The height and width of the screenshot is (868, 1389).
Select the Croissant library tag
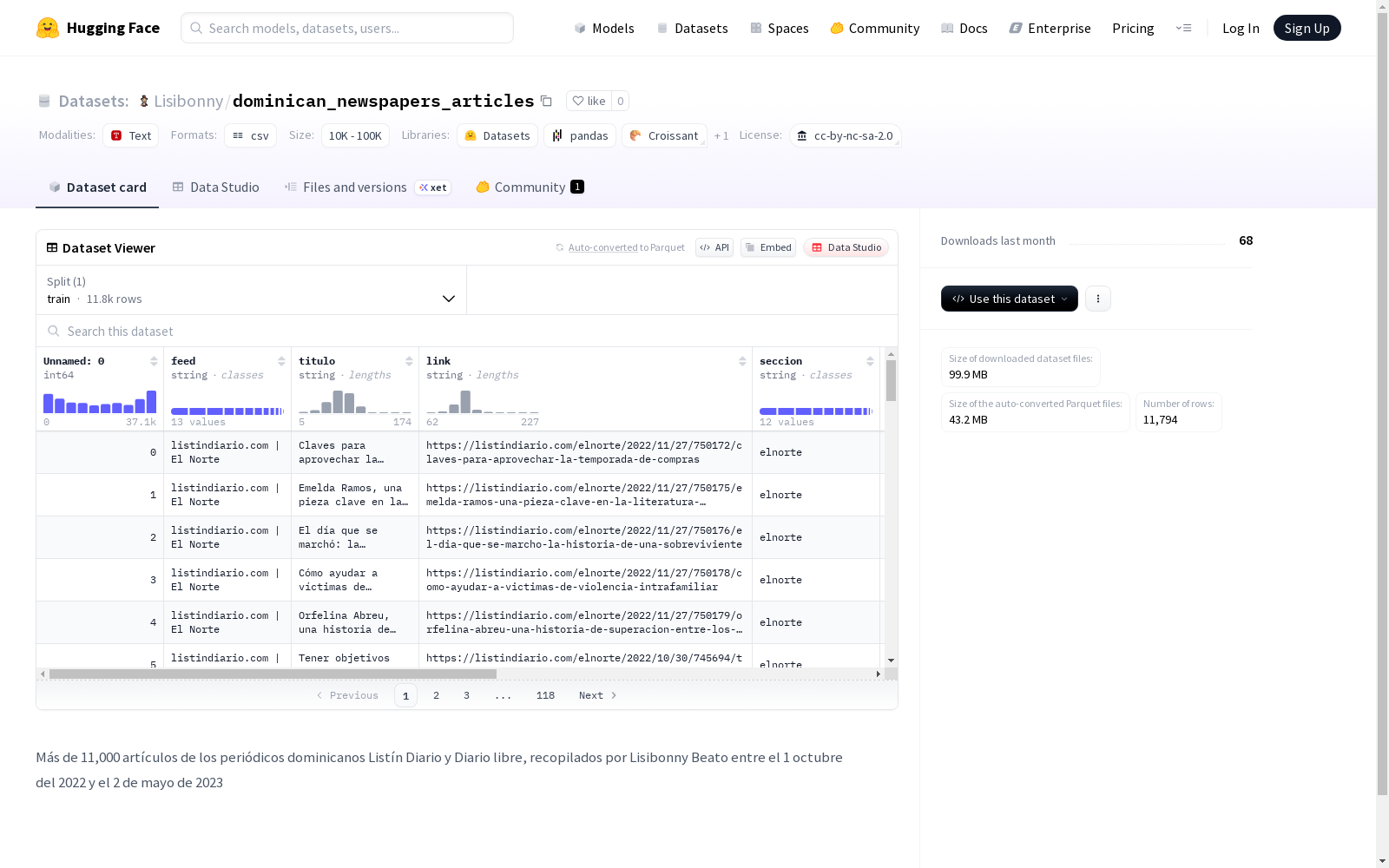pyautogui.click(x=664, y=135)
